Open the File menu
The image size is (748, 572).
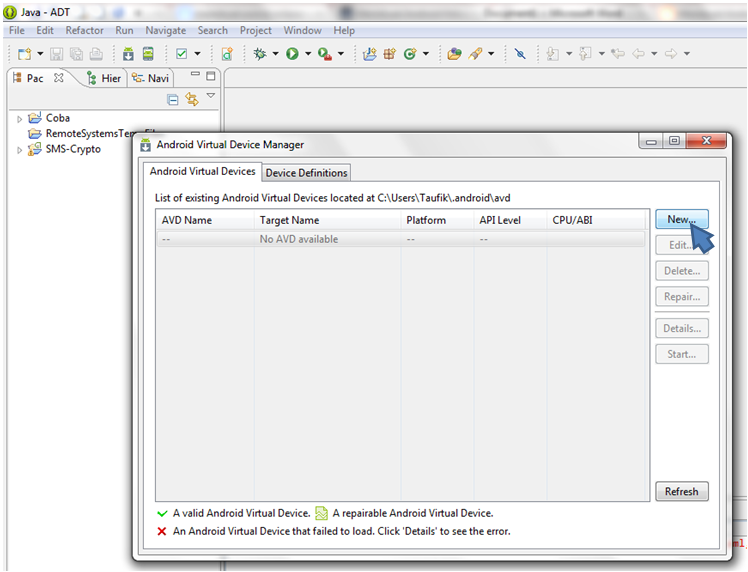[x=17, y=31]
